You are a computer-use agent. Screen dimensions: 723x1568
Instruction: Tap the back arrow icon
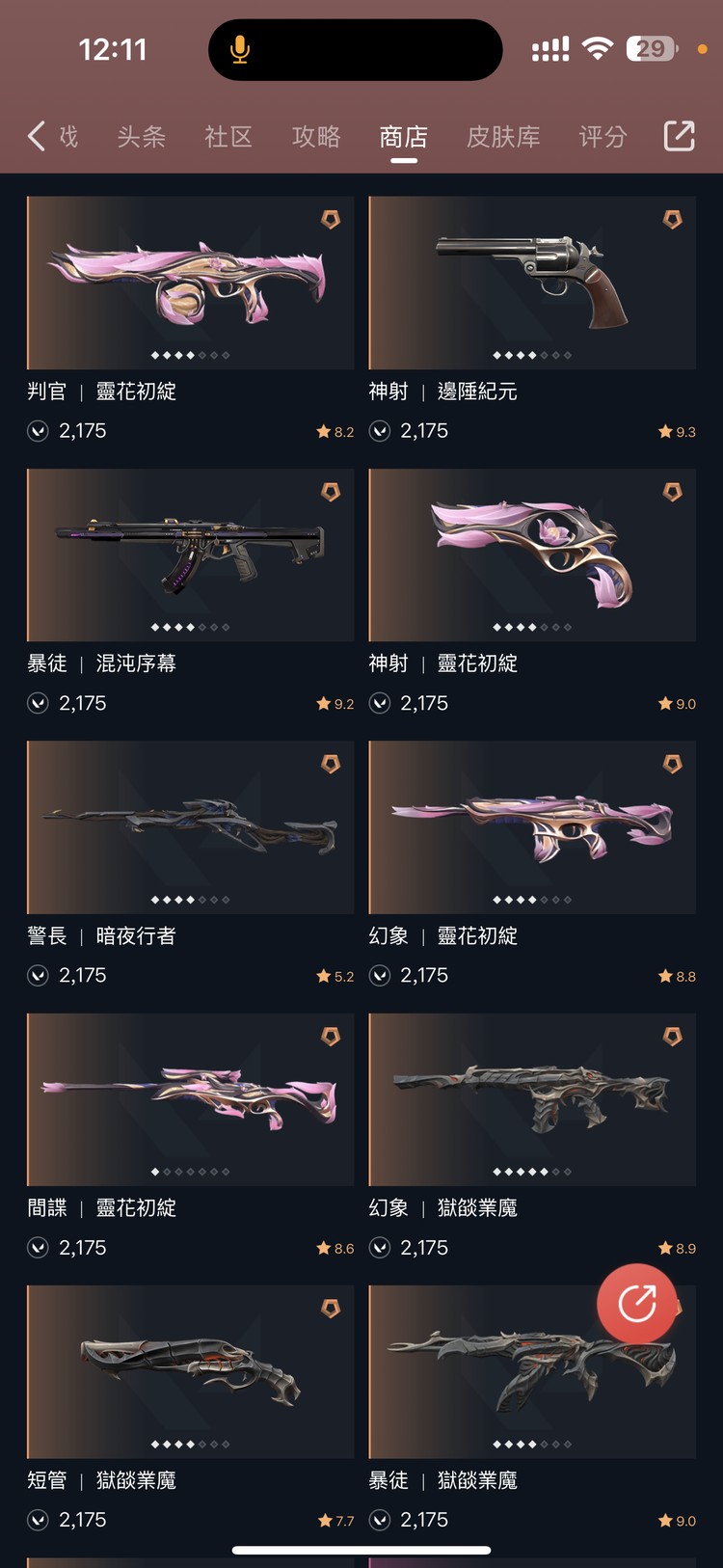37,136
